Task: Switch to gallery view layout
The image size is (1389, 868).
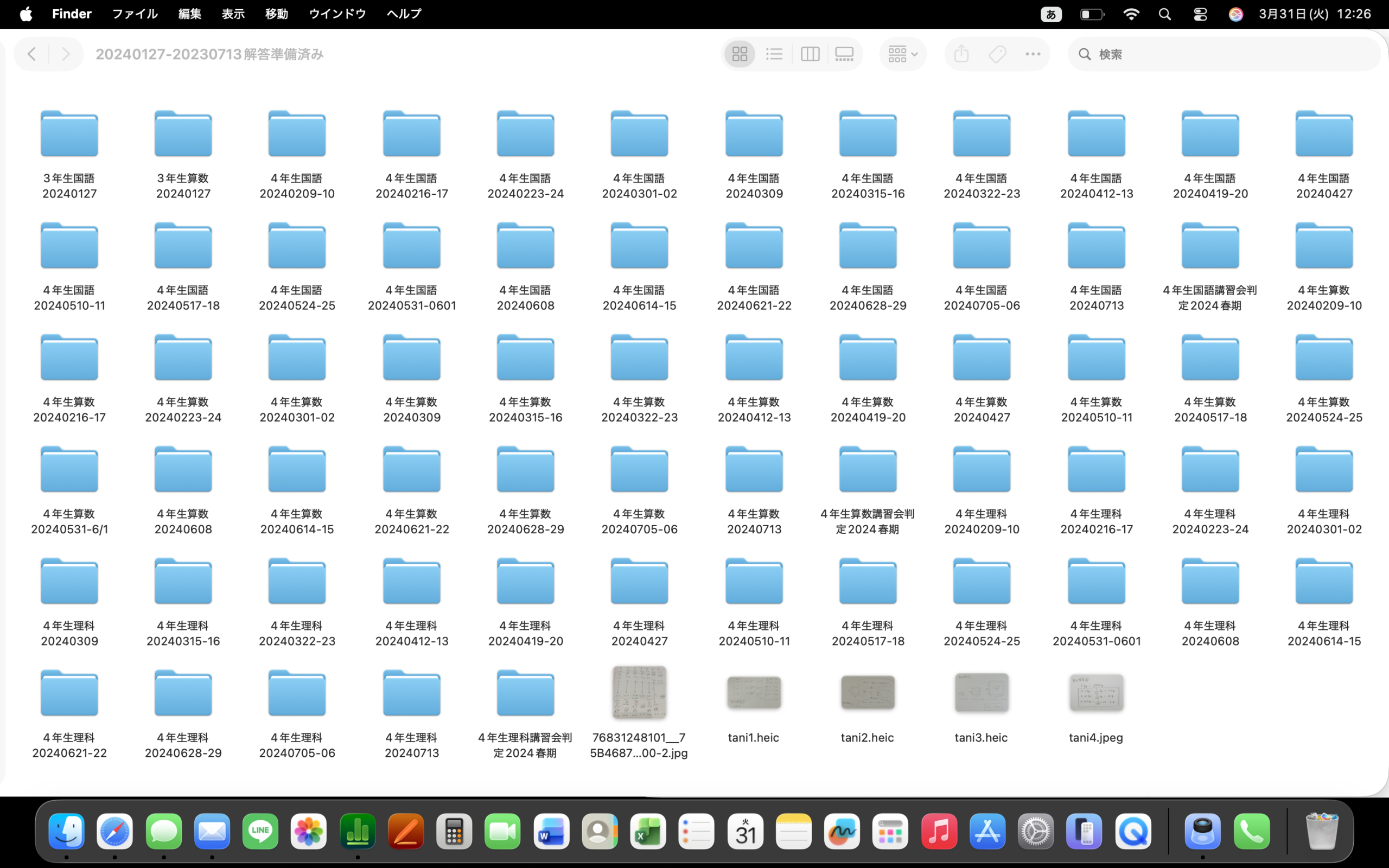Action: pyautogui.click(x=844, y=54)
